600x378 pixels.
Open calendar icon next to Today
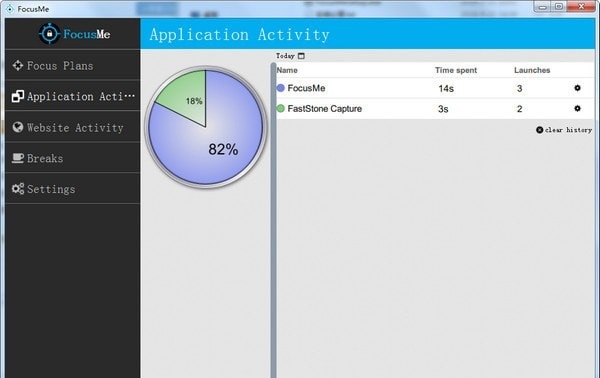pos(302,56)
